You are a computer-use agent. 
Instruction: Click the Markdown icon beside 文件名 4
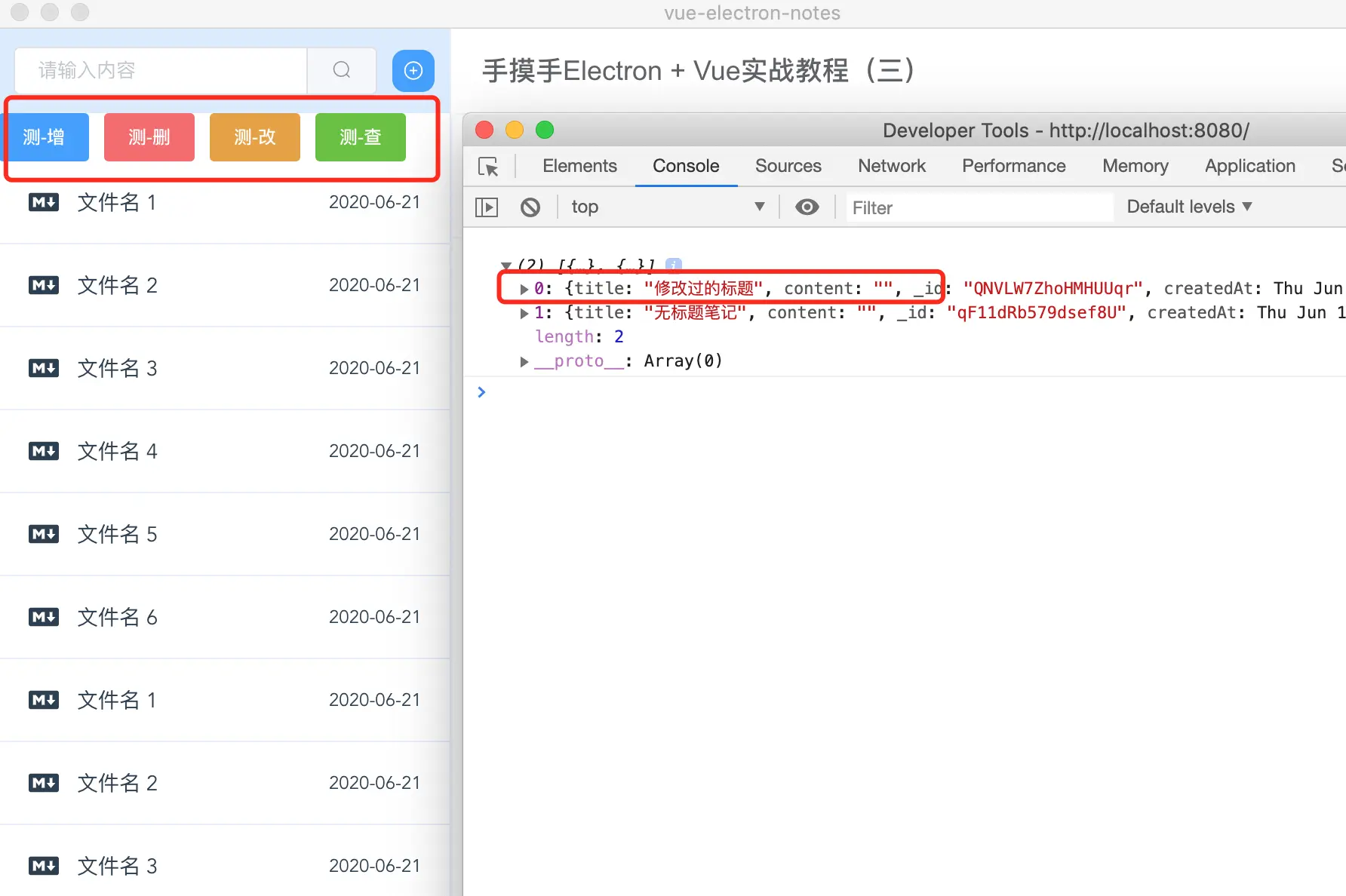[44, 451]
